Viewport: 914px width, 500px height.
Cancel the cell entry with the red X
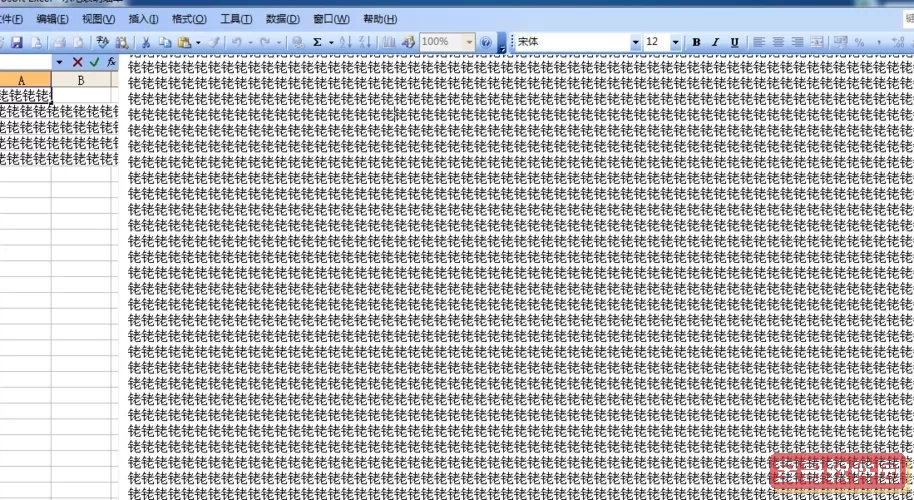click(77, 62)
